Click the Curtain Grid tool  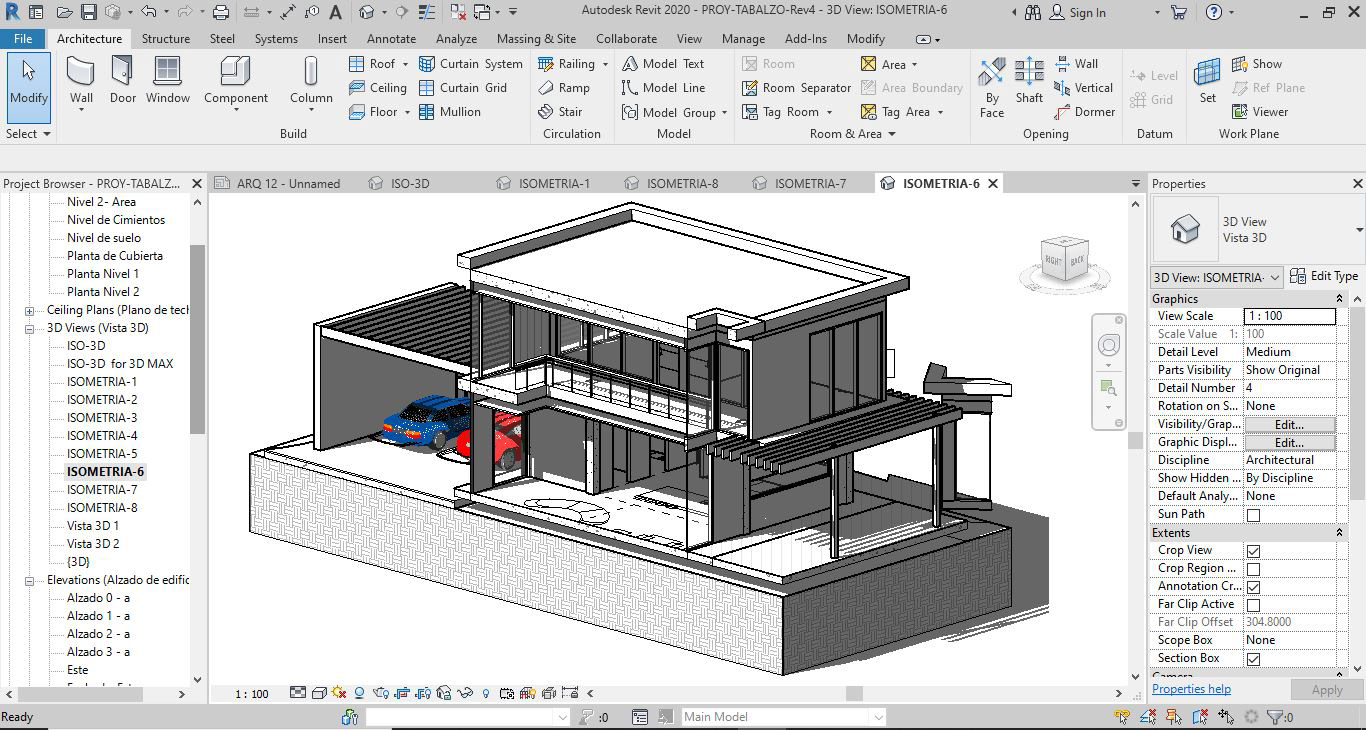tap(462, 88)
